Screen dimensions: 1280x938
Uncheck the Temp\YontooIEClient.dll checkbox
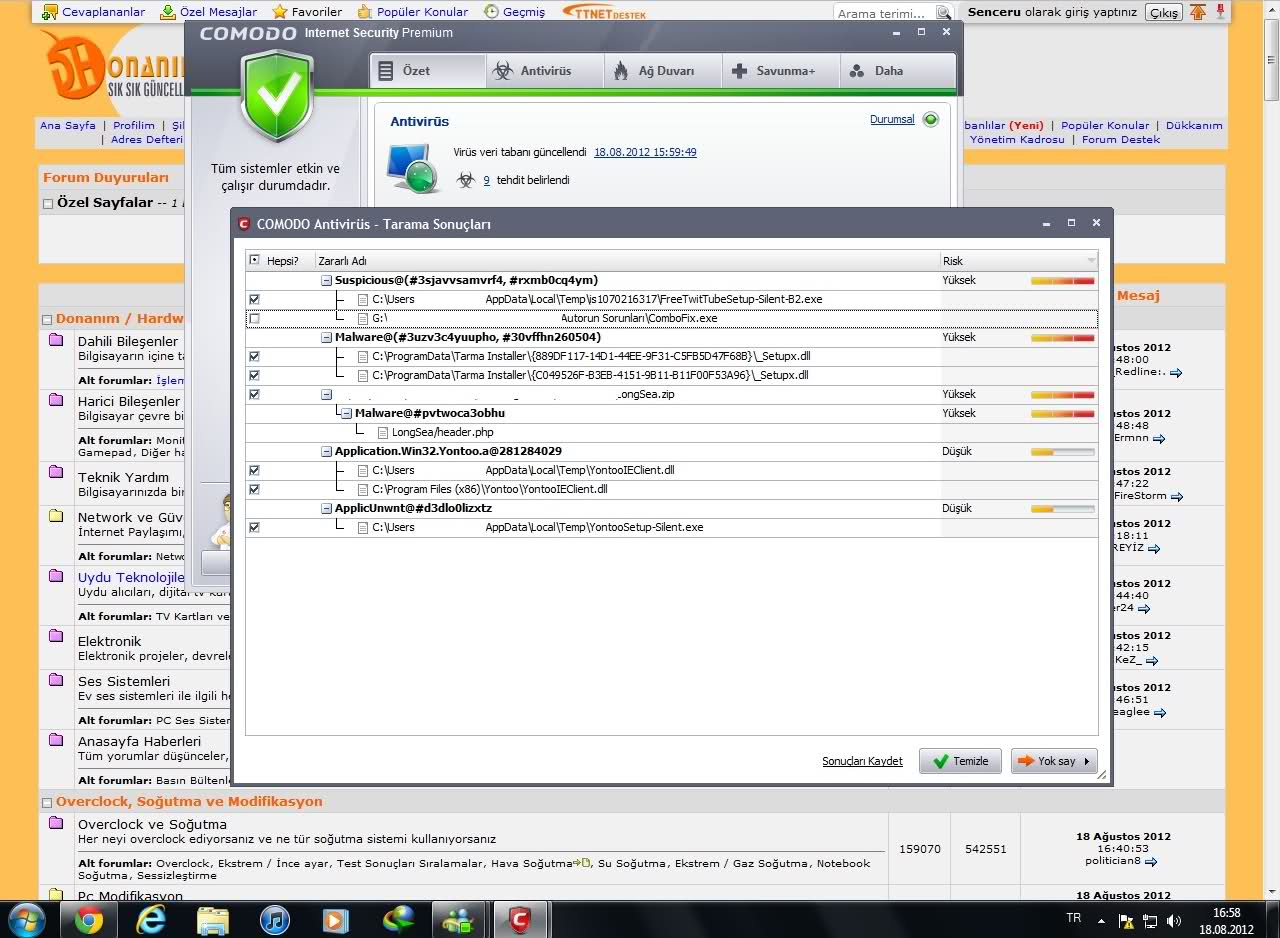coord(254,470)
